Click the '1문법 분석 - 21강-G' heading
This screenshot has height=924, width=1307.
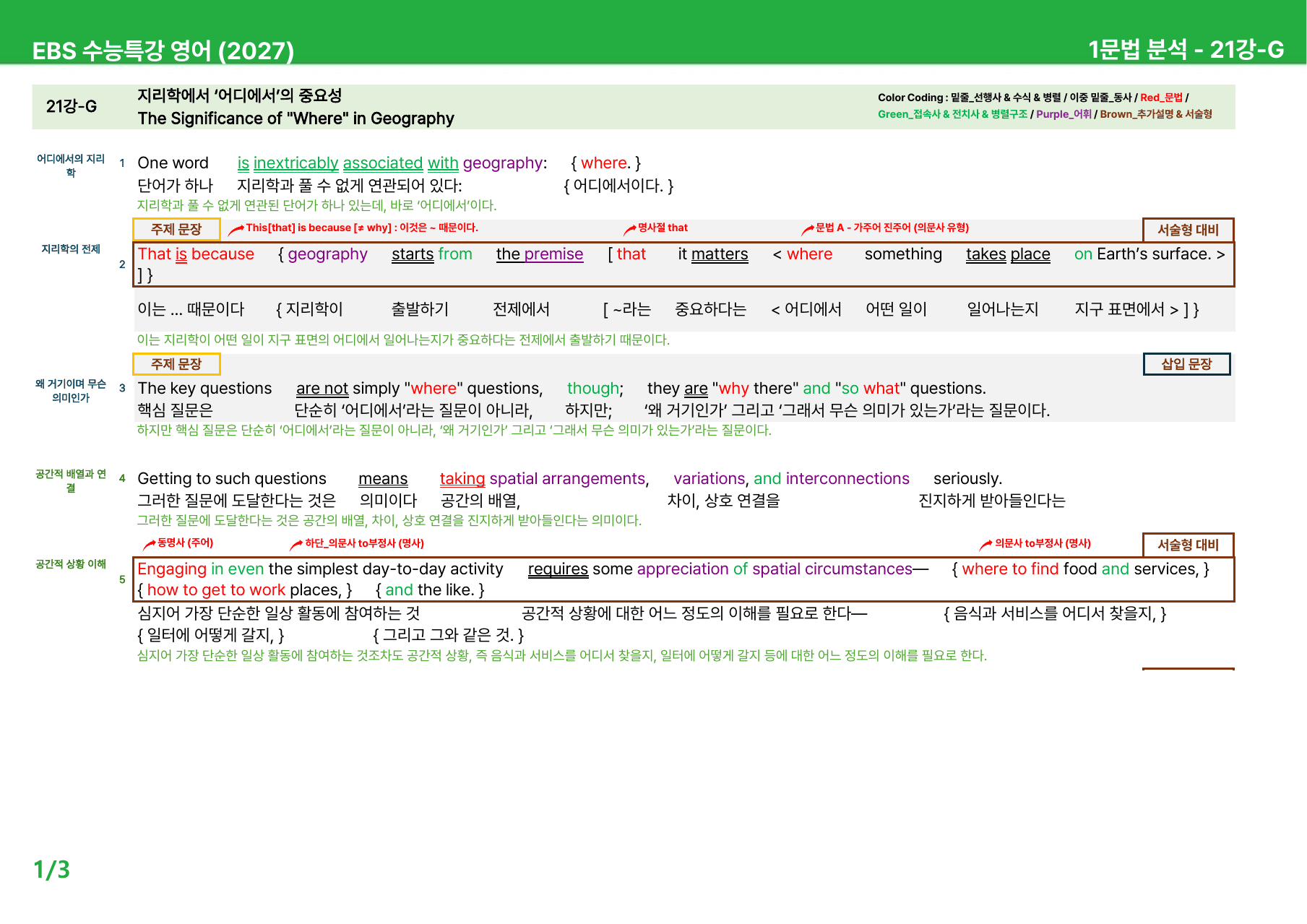[1186, 49]
